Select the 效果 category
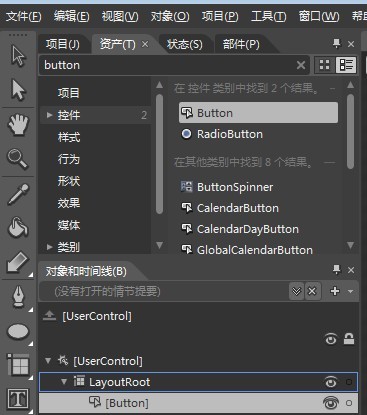The height and width of the screenshot is (415, 367). 69,203
